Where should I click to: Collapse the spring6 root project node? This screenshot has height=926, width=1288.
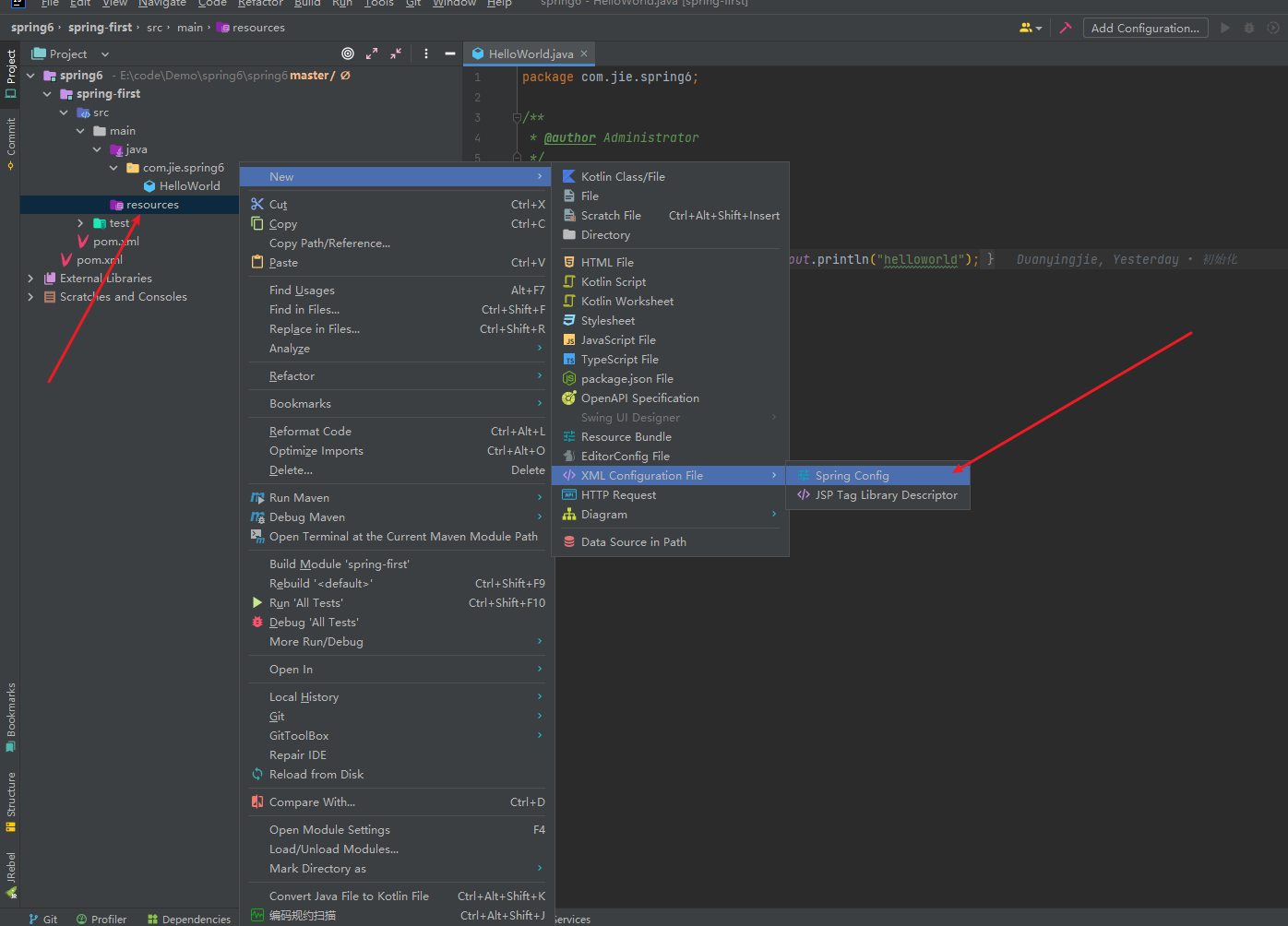coord(30,76)
